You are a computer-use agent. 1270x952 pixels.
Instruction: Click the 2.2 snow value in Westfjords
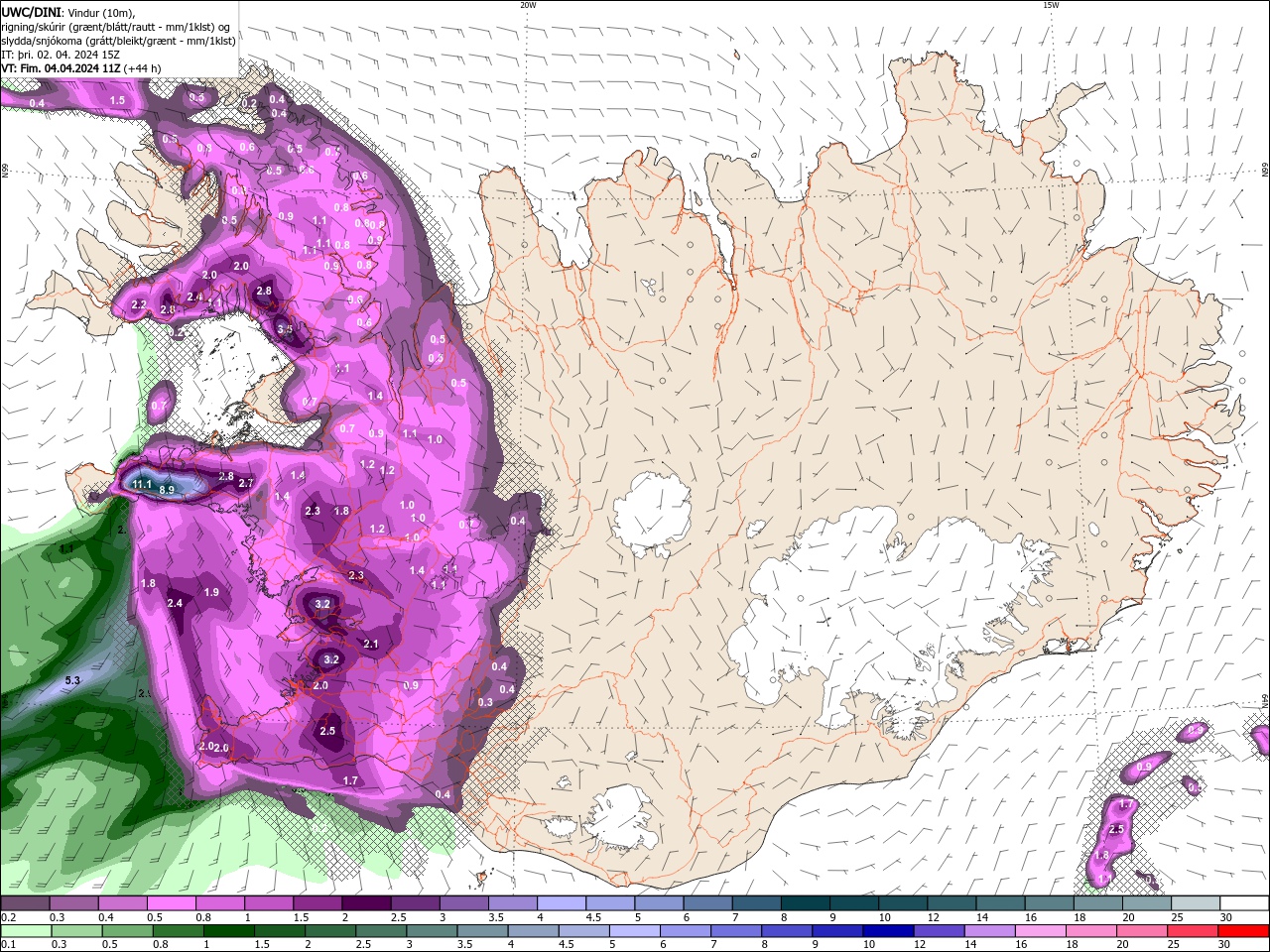tap(139, 304)
